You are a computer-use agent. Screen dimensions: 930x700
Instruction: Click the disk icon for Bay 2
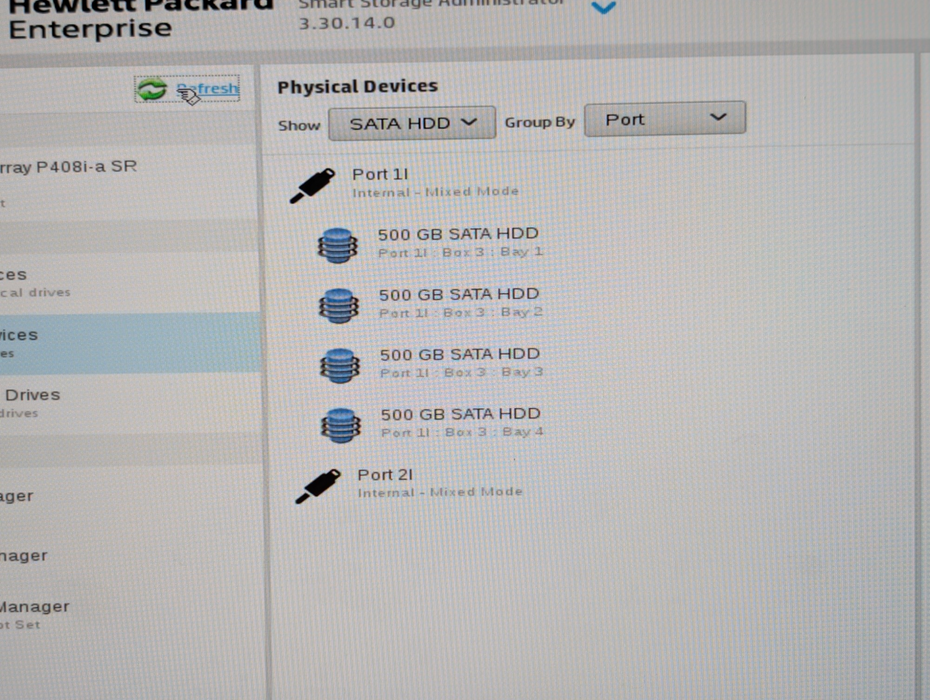[x=339, y=306]
